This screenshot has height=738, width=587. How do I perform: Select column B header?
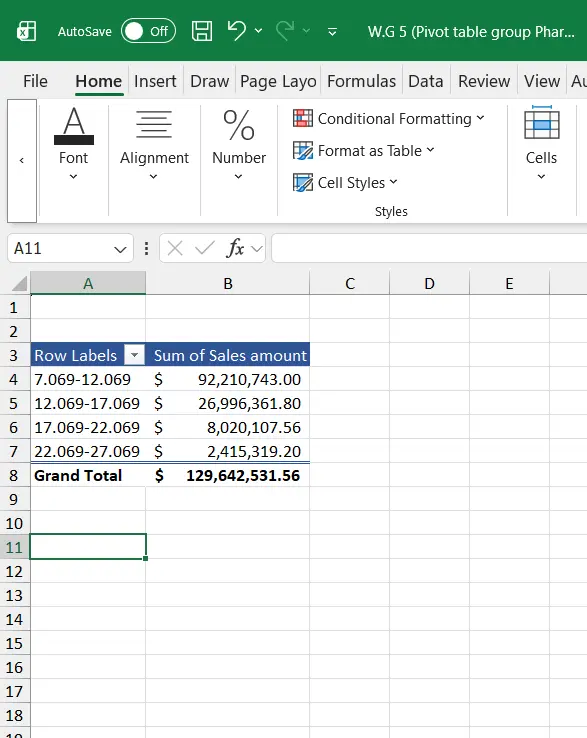[x=228, y=283]
